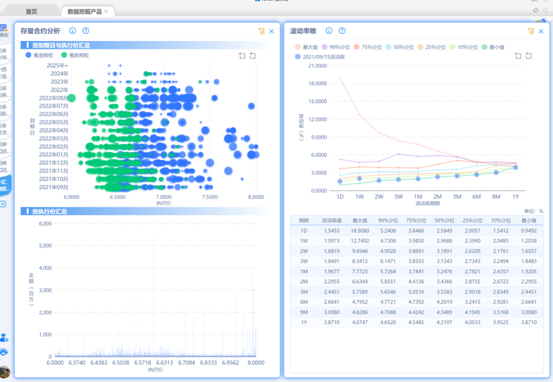Image resolution: width=553 pixels, height=382 pixels.
Task: Open the profile avatar at sidebar bottom
Action: click(5, 372)
